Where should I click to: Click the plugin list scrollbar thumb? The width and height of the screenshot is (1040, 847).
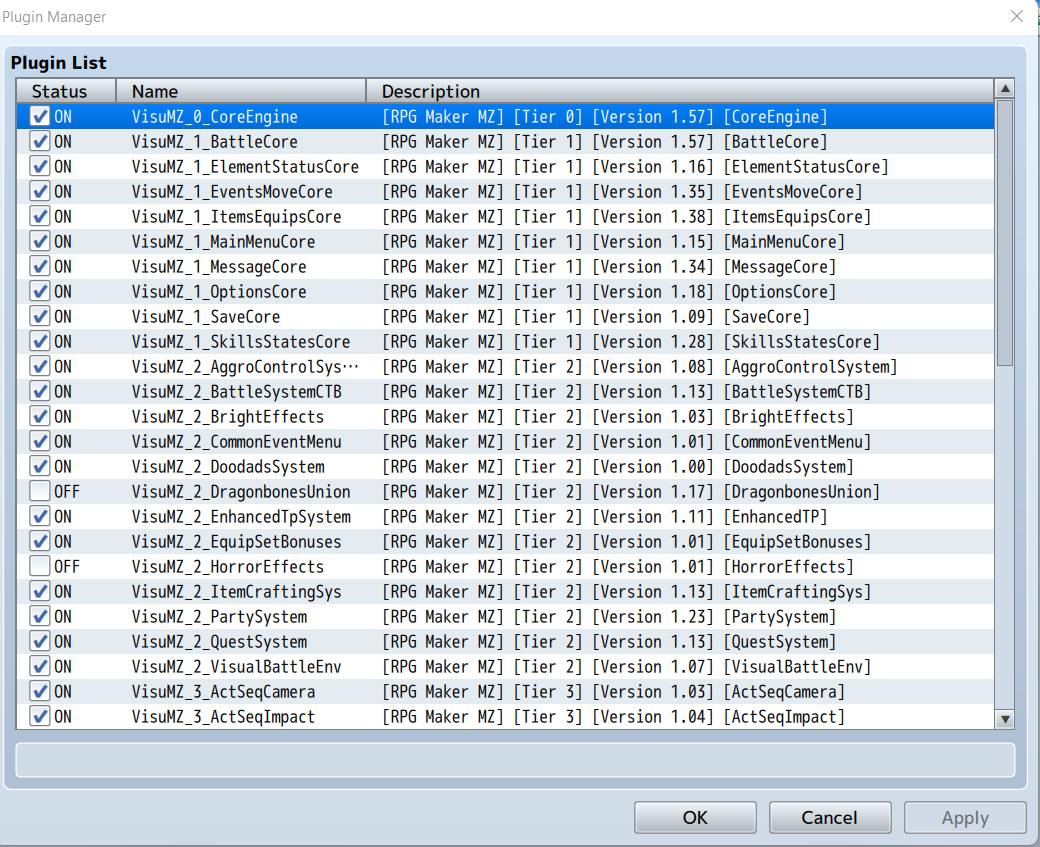click(1005, 232)
